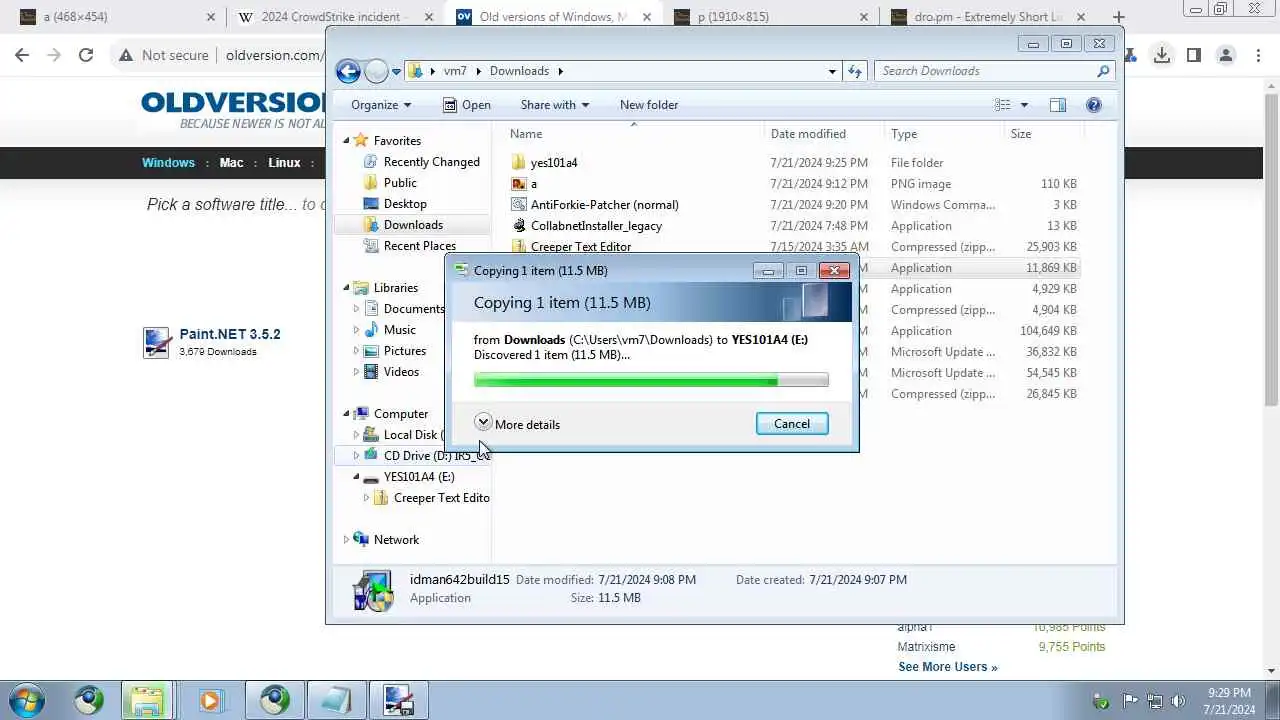This screenshot has height=720, width=1280.
Task: Click New folder in Explorer toolbar
Action: coord(649,105)
